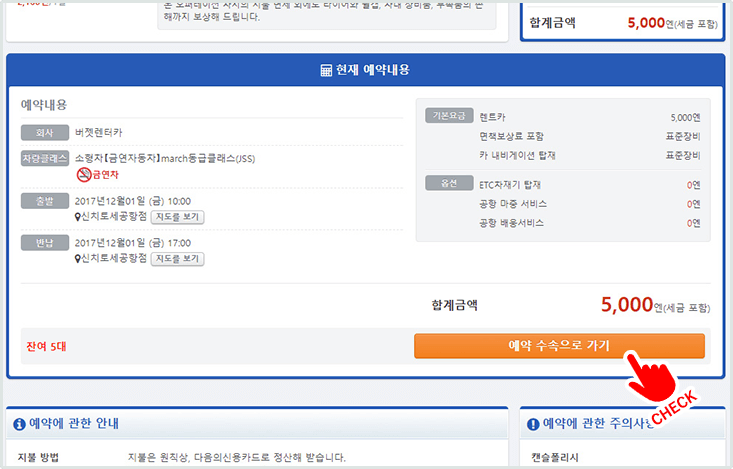Click the 옵션 label tag

point(446,183)
